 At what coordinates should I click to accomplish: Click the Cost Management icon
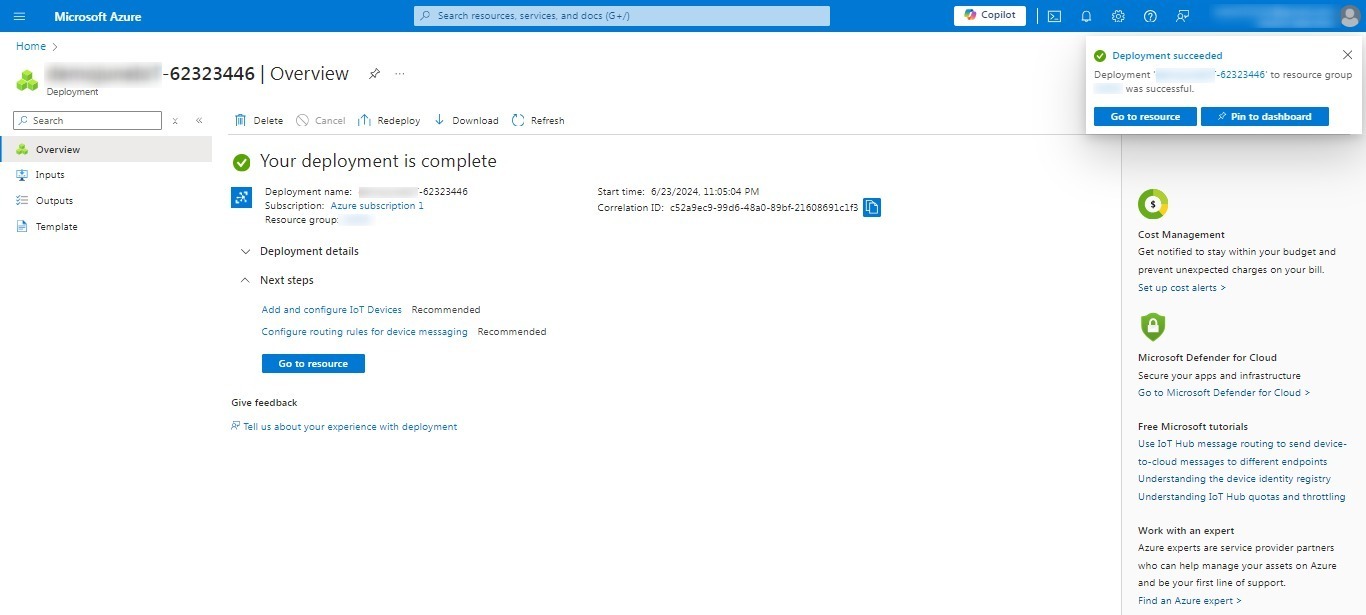(1153, 204)
